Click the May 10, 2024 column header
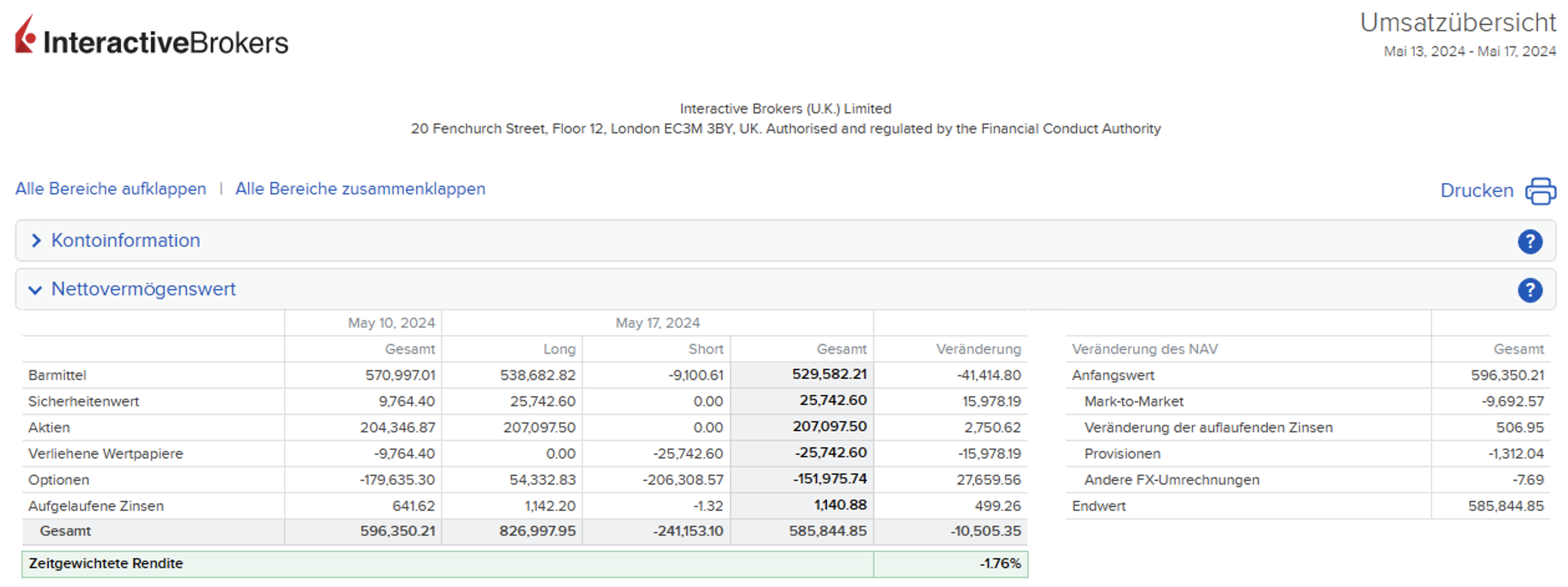This screenshot has width=1568, height=587. pos(391,323)
